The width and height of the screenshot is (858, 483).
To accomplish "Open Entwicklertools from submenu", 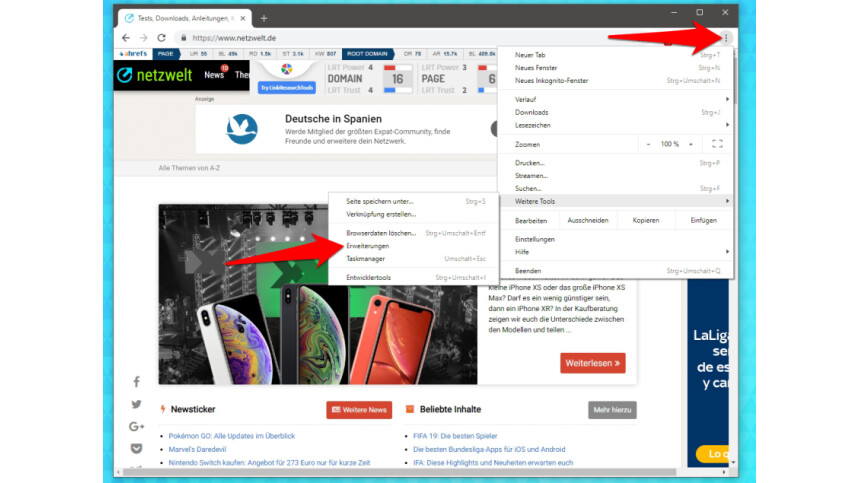I will point(414,277).
